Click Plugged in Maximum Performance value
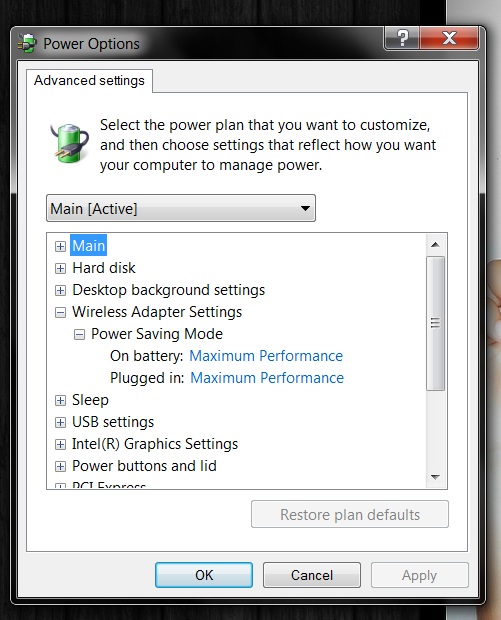 [267, 378]
